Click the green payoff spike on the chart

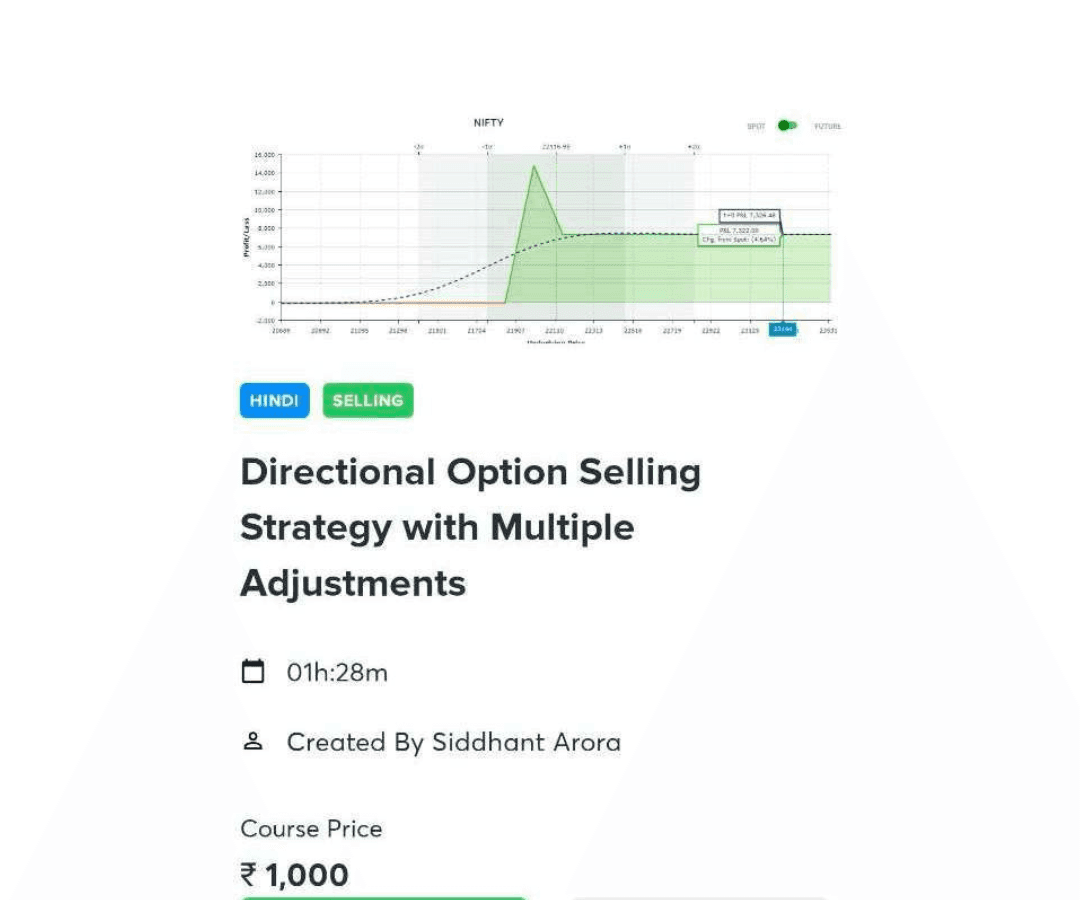(x=534, y=200)
